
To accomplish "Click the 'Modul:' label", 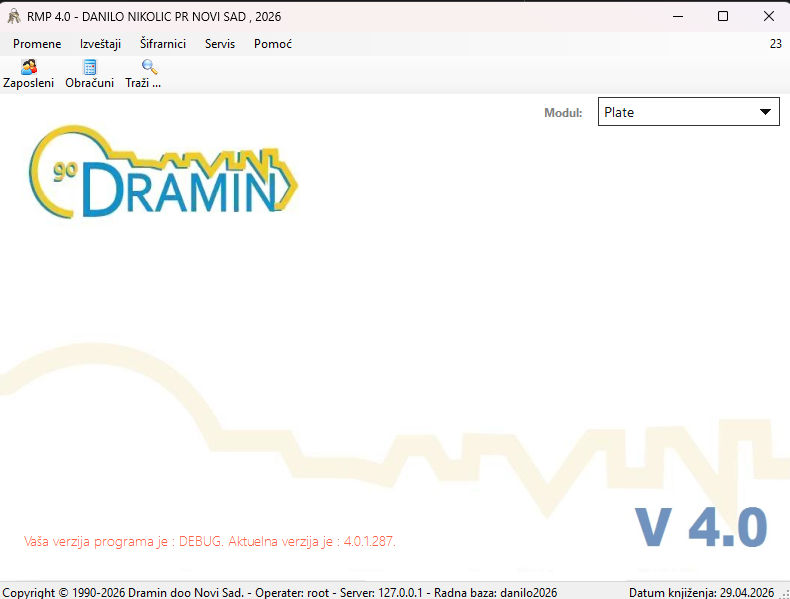I will pyautogui.click(x=563, y=112).
